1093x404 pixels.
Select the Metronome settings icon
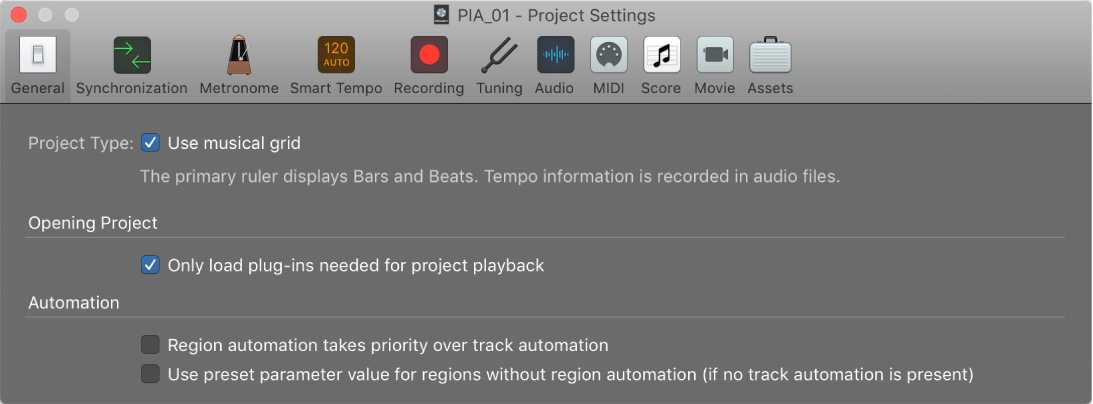click(x=239, y=55)
